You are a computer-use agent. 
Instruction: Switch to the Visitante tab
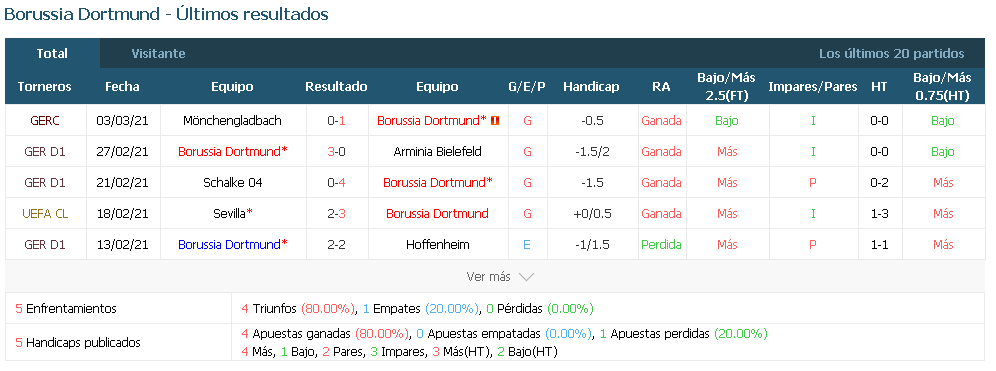tap(158, 53)
